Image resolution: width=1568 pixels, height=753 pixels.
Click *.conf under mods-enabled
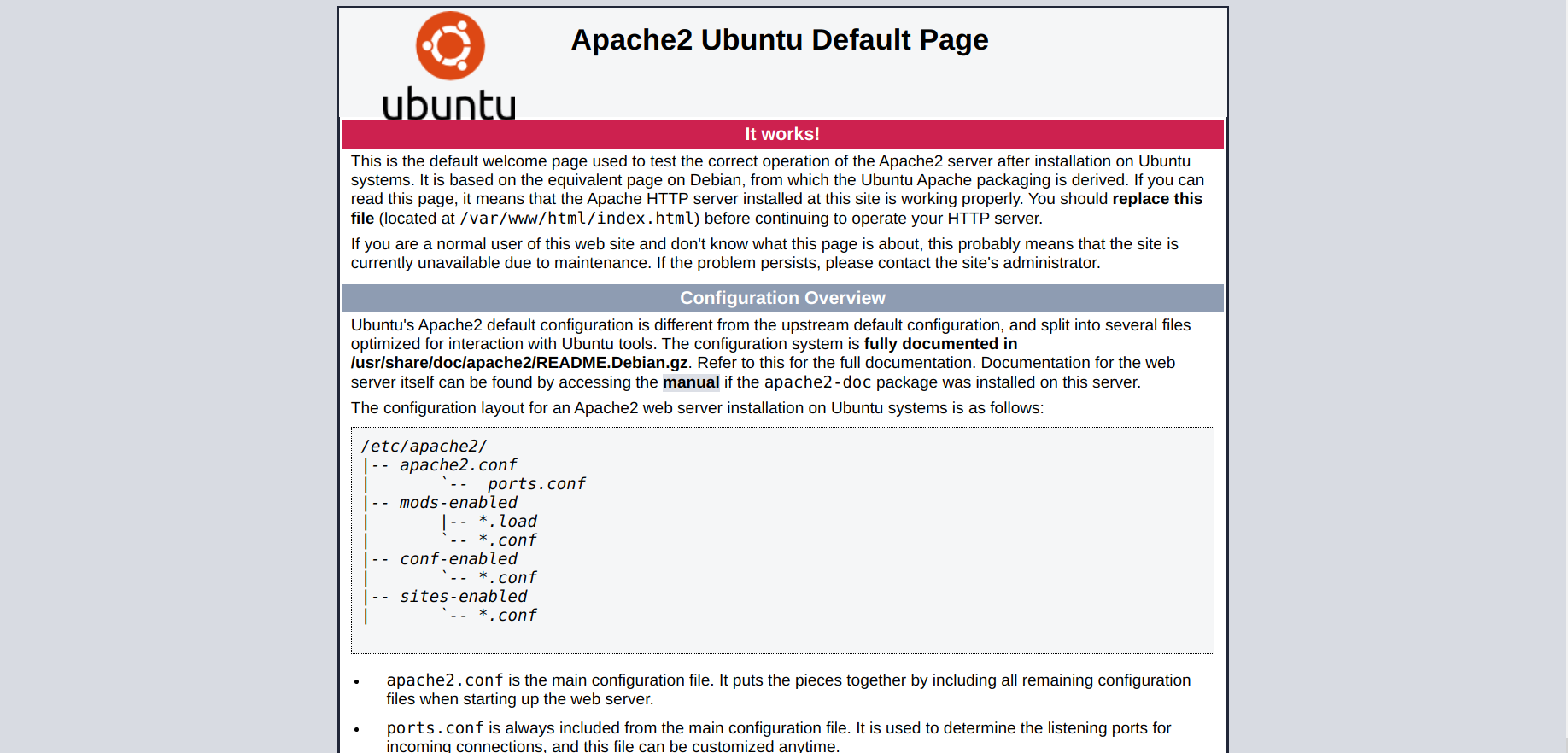[x=507, y=540]
